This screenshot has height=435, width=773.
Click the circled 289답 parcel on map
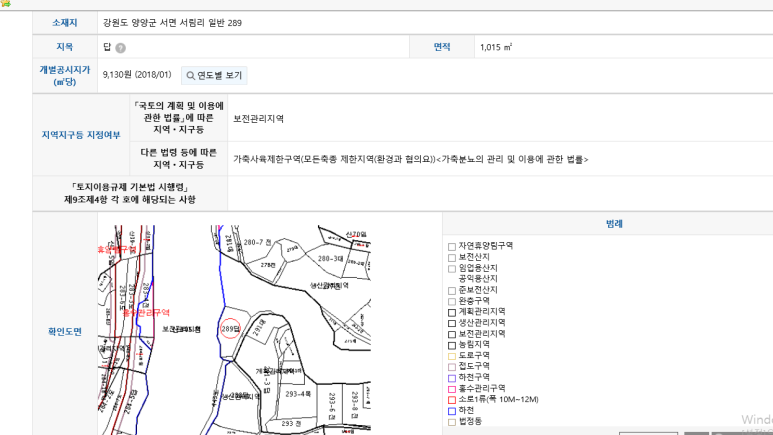[230, 328]
